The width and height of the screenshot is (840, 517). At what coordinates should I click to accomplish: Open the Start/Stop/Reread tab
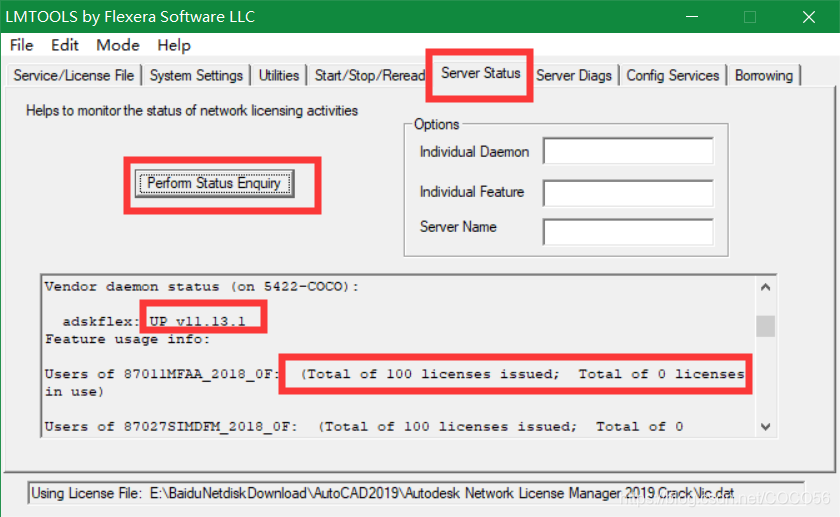pos(369,76)
